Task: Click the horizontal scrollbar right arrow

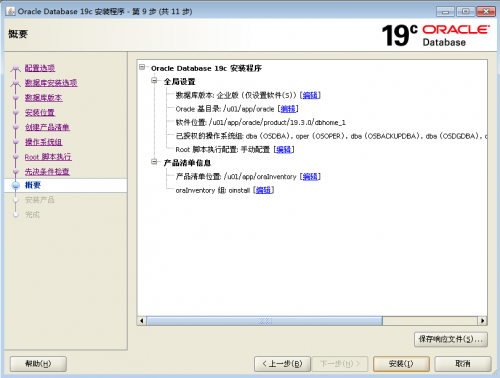Action: pyautogui.click(x=482, y=321)
